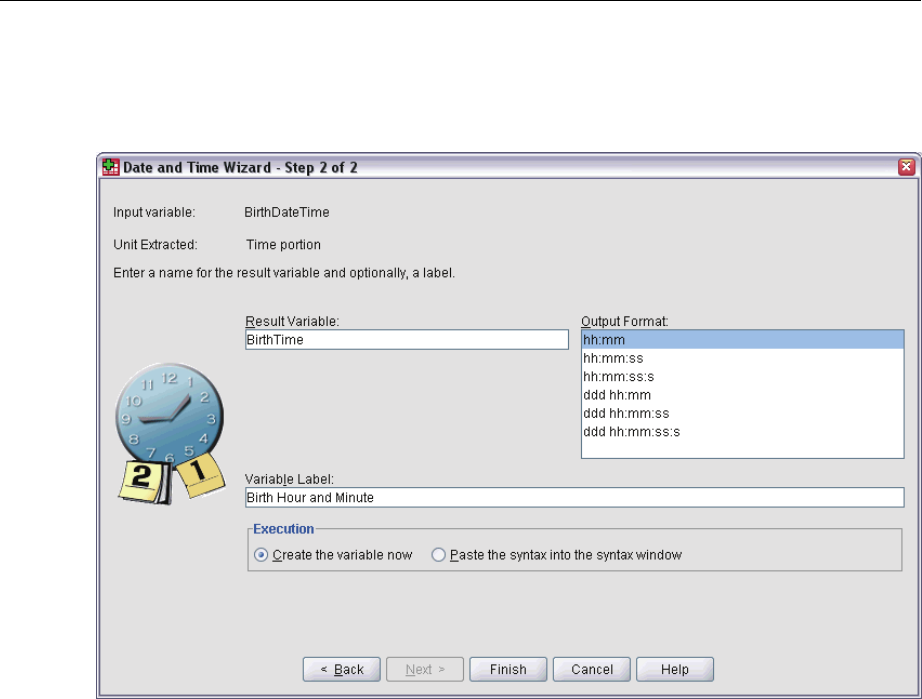
Task: Click the 'Variable Label:' label
Action: (x=289, y=479)
